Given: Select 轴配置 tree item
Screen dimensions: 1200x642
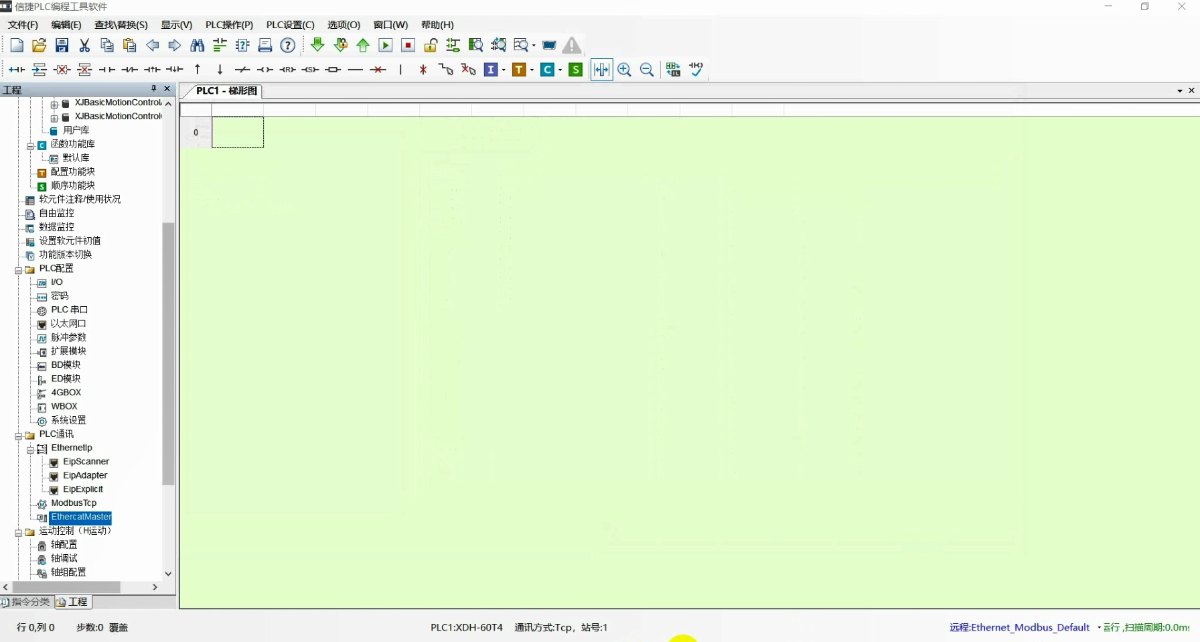Looking at the screenshot, I should click(x=64, y=545).
